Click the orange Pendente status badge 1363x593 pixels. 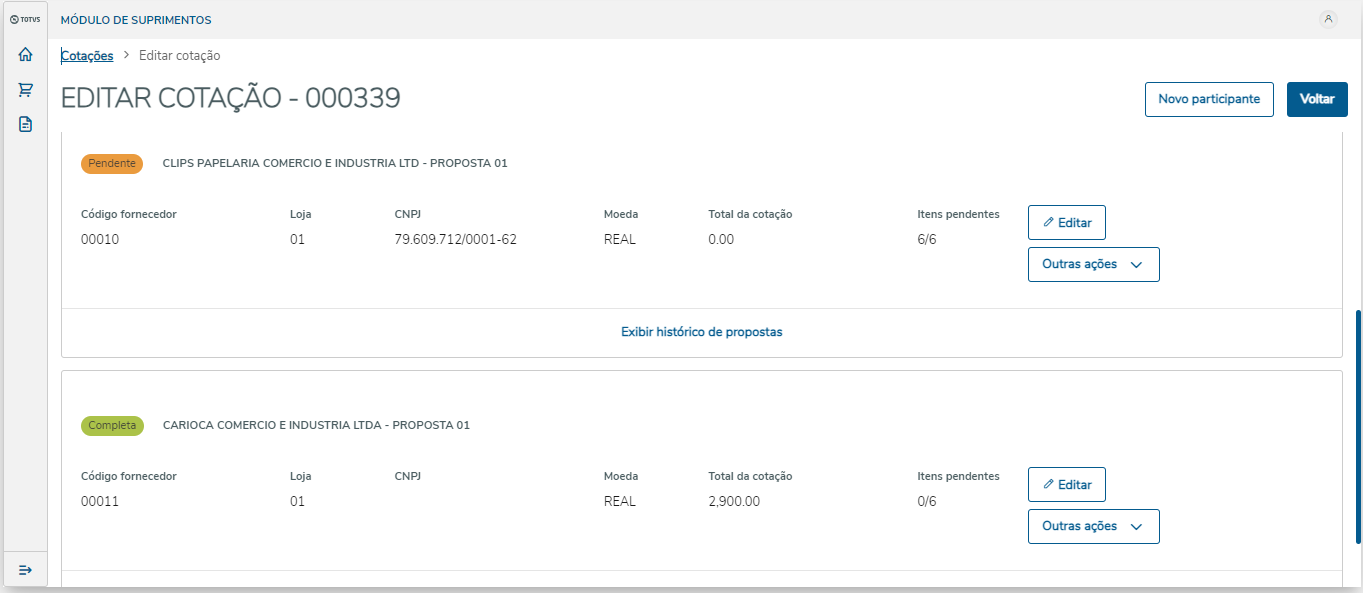click(x=112, y=163)
